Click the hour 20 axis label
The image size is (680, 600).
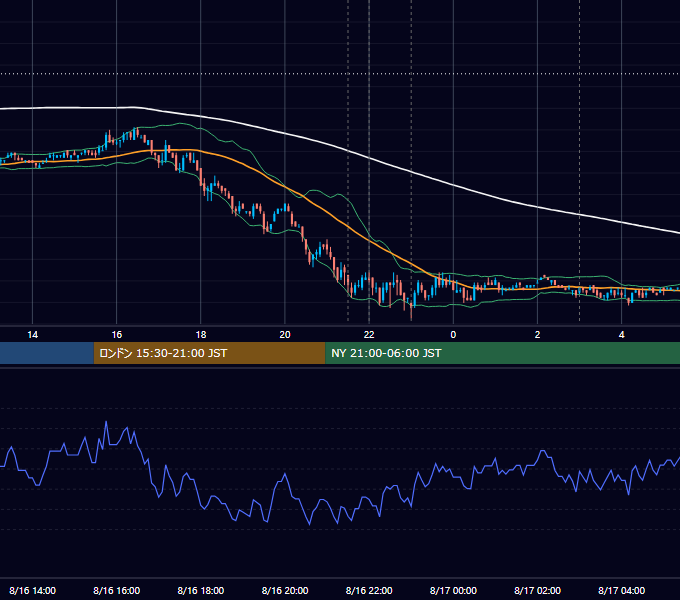click(x=285, y=335)
